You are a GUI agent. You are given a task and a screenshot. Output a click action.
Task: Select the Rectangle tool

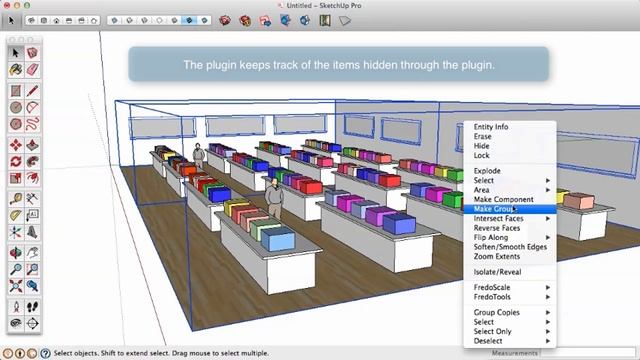point(16,91)
